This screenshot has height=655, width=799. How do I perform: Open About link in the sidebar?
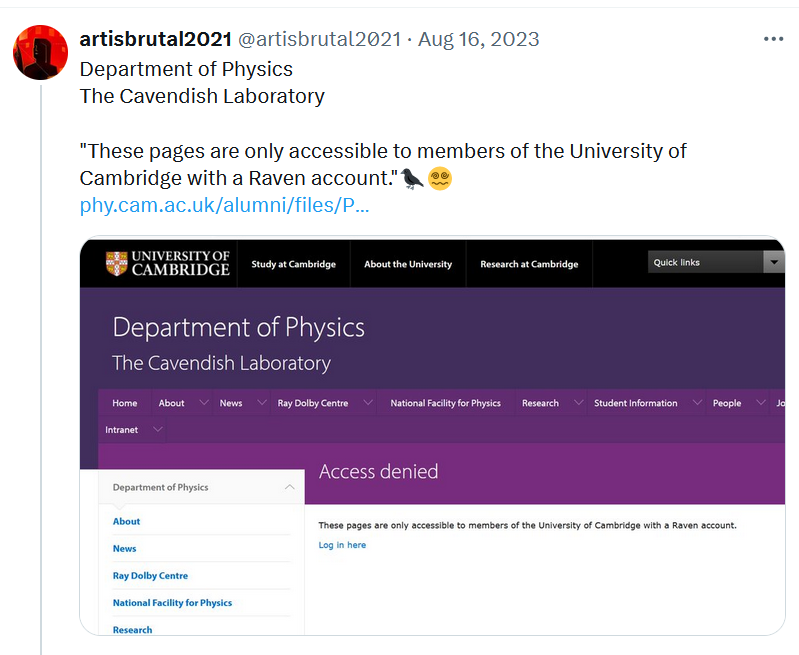[126, 521]
